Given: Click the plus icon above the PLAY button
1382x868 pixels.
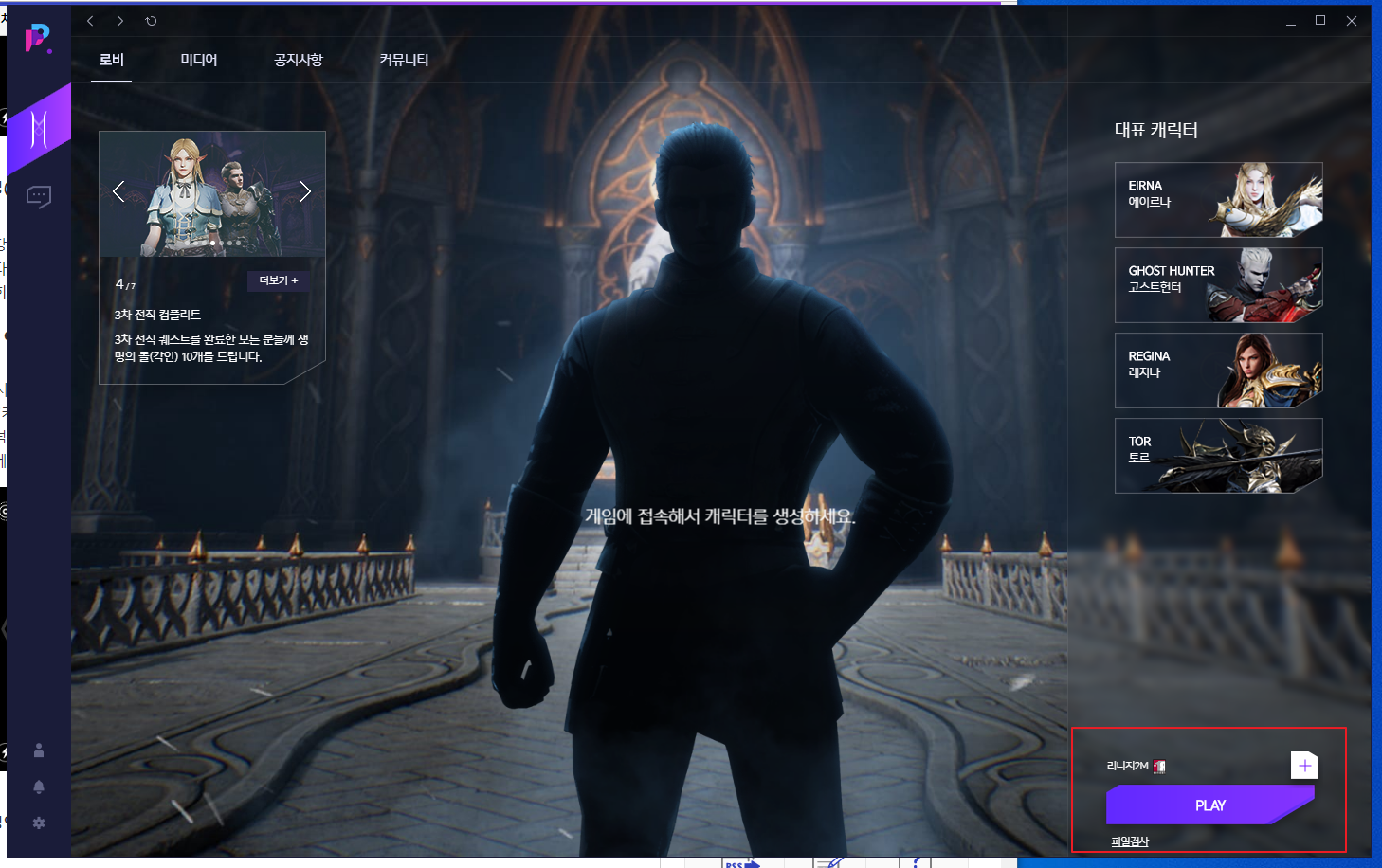Looking at the screenshot, I should pos(1304,766).
